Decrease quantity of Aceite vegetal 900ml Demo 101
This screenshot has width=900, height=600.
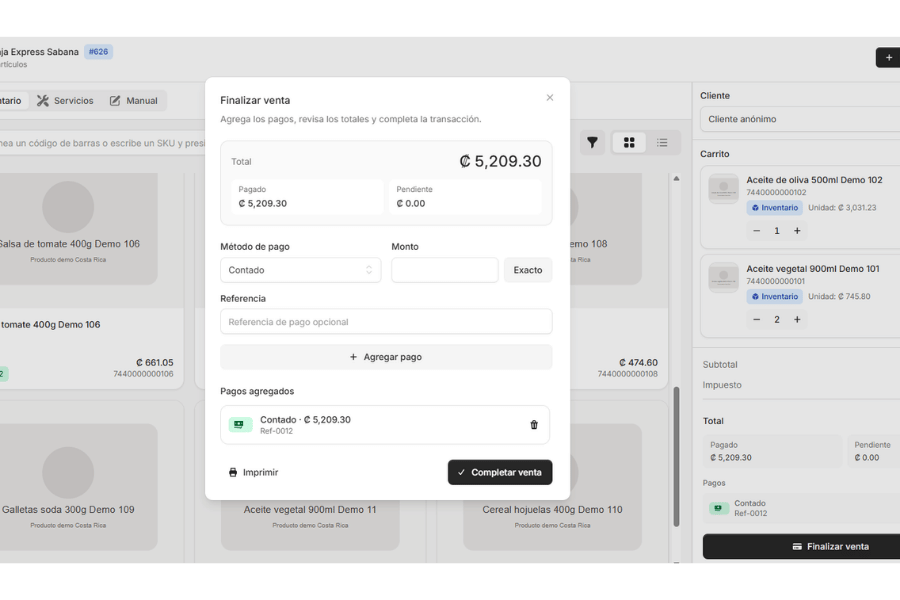coord(757,320)
